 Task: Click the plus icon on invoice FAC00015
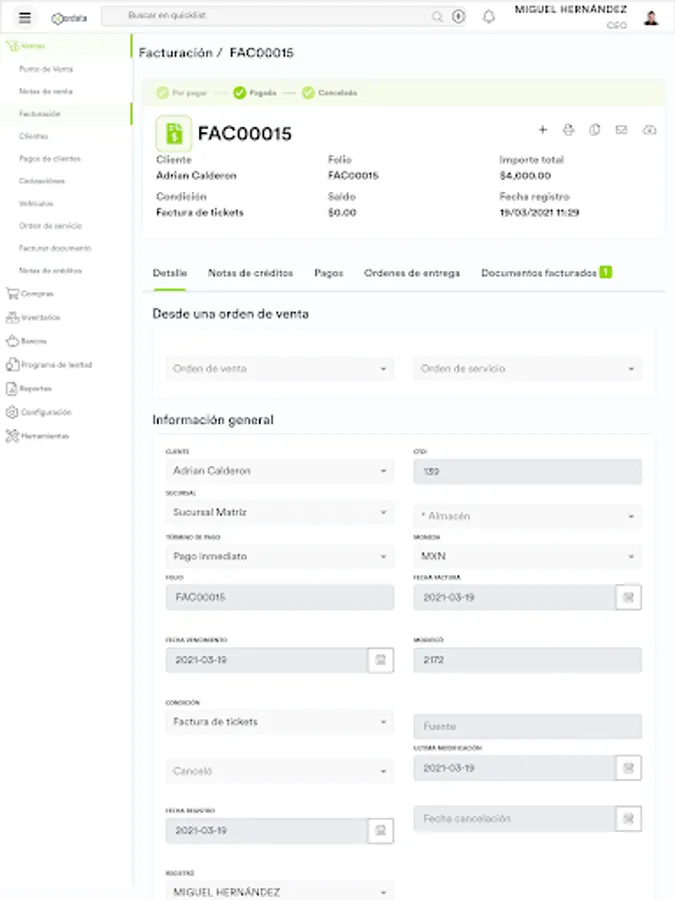point(543,130)
